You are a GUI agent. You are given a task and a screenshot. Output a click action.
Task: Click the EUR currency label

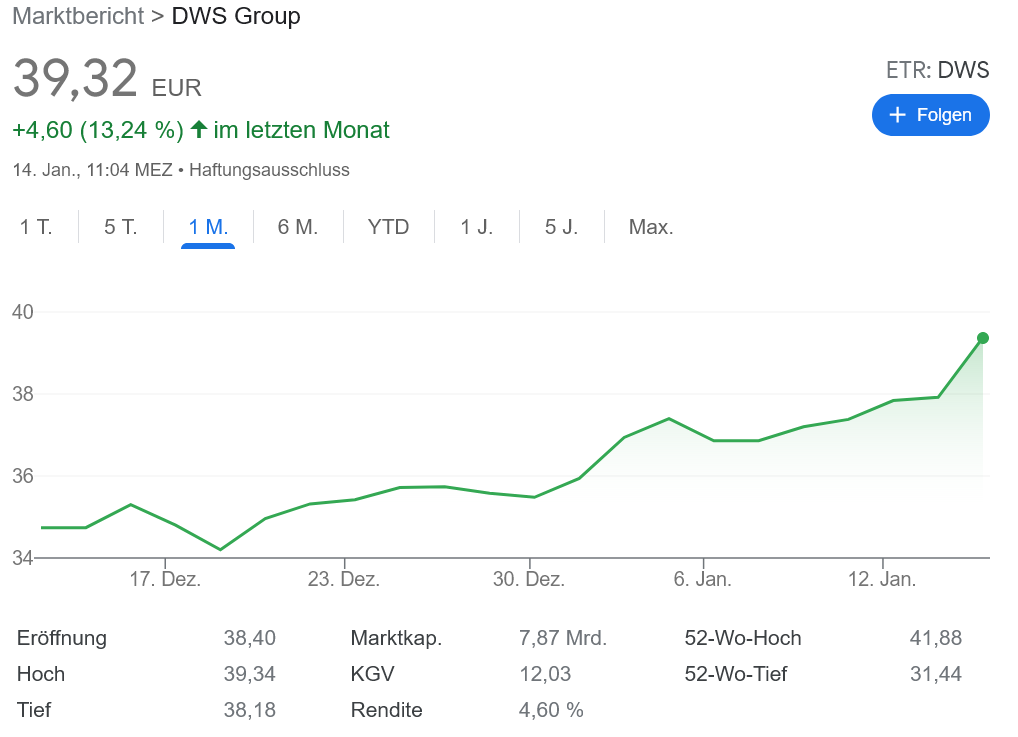point(177,88)
